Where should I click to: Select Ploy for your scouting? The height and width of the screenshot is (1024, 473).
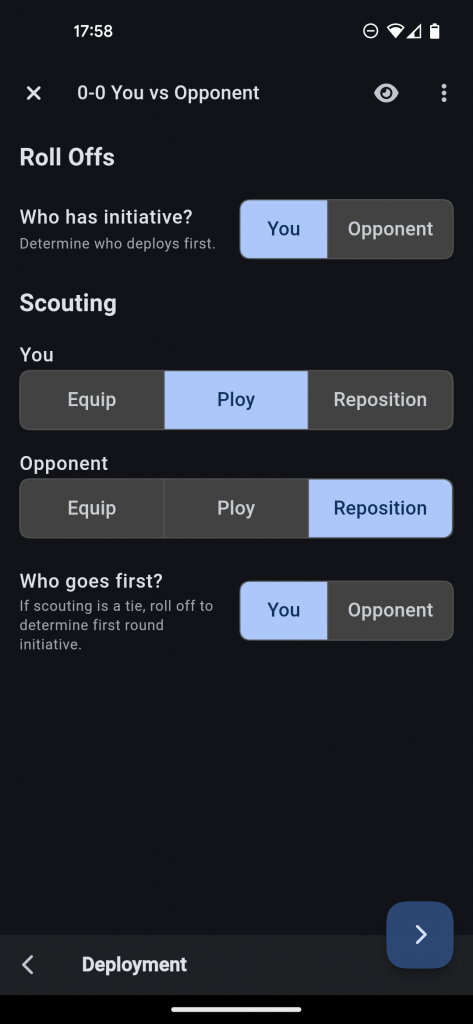pyautogui.click(x=236, y=400)
